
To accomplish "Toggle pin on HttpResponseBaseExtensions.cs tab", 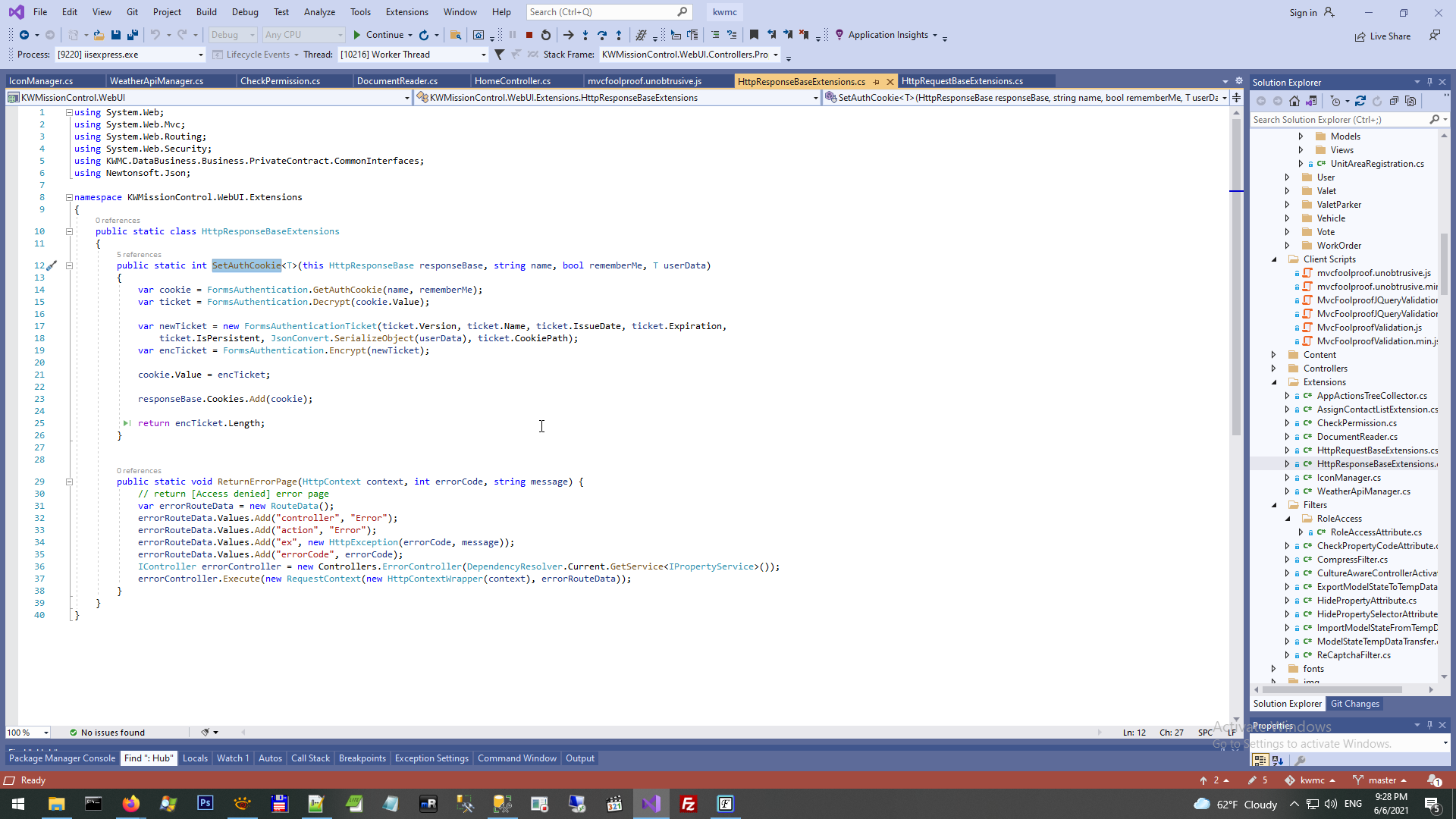I will [877, 81].
